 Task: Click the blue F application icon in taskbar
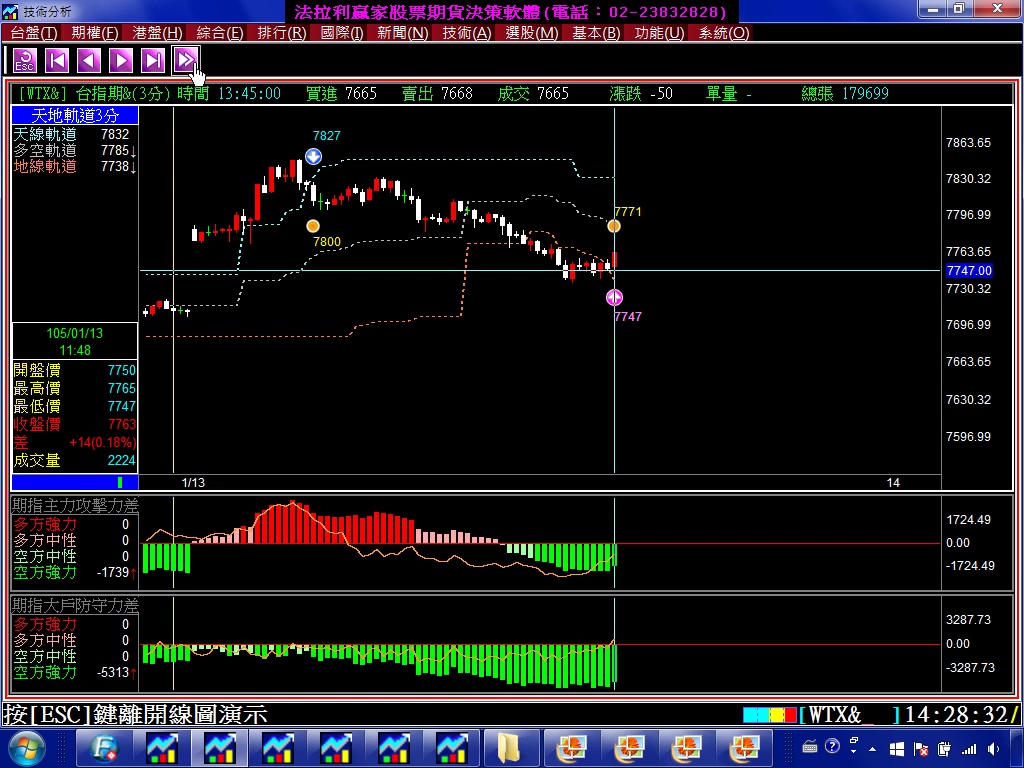click(x=104, y=748)
